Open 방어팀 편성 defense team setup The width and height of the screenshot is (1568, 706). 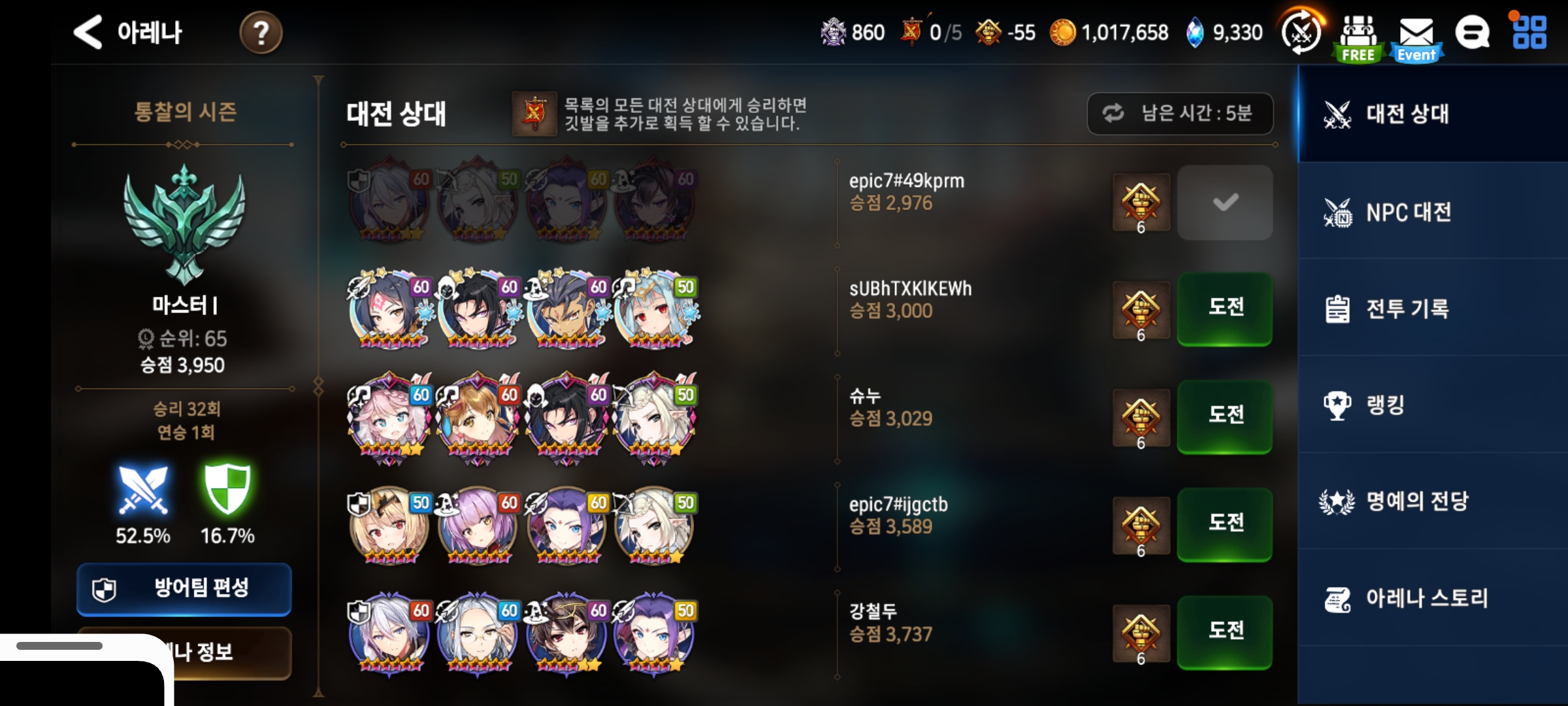pos(184,589)
